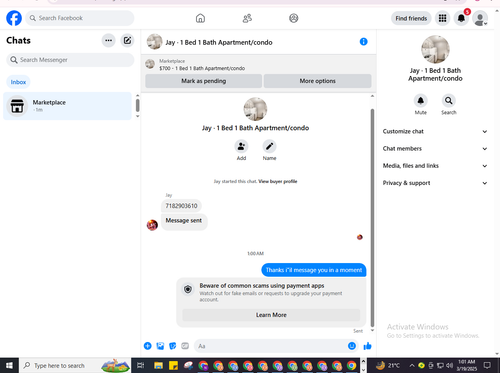The height and width of the screenshot is (373, 500).
Task: Click the Search Facebook field
Action: 80,18
